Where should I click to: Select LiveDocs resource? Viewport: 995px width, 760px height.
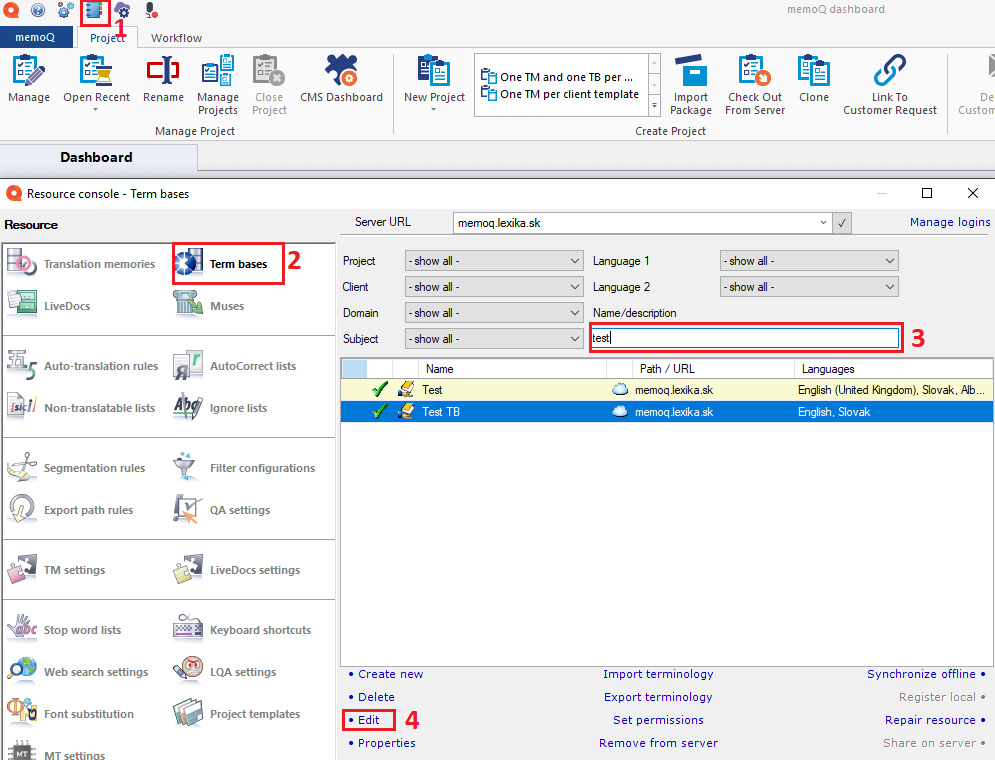pyautogui.click(x=48, y=305)
